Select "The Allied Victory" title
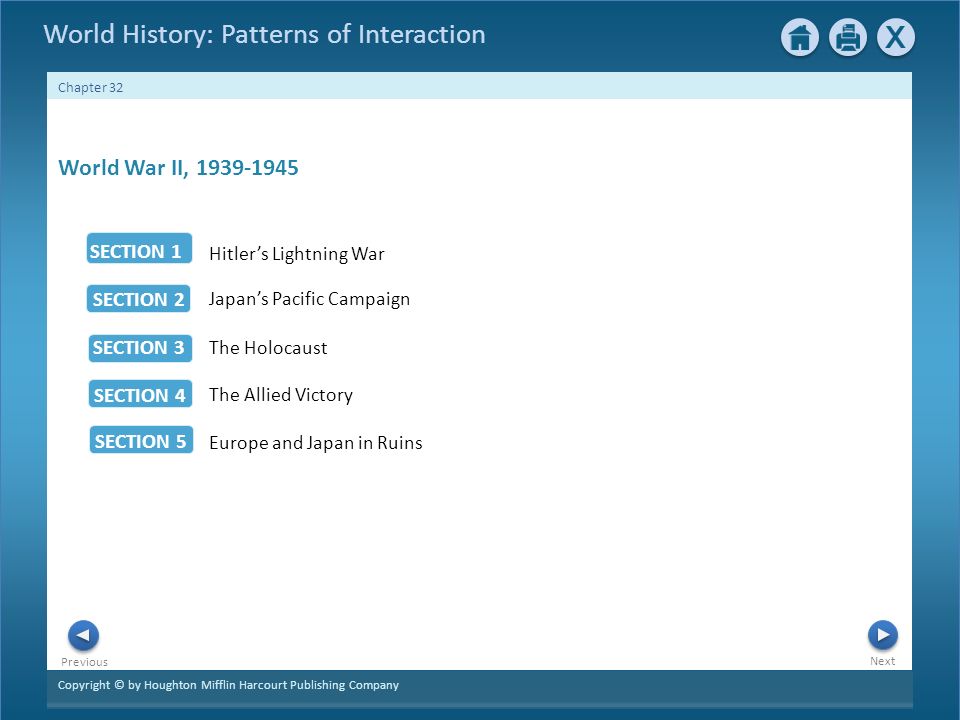Image resolution: width=960 pixels, height=720 pixels. coord(281,395)
